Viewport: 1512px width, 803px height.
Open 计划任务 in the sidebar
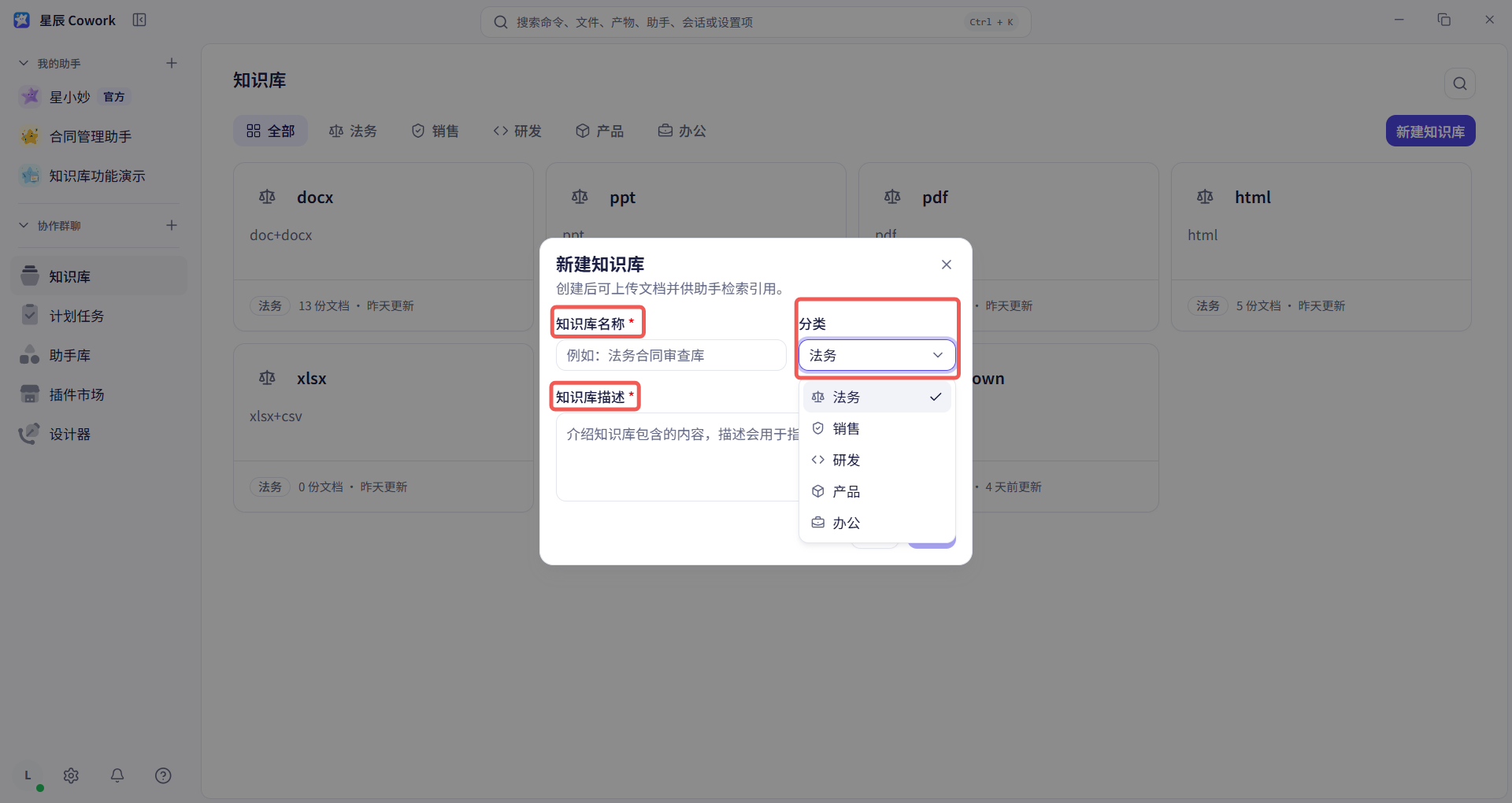point(98,316)
